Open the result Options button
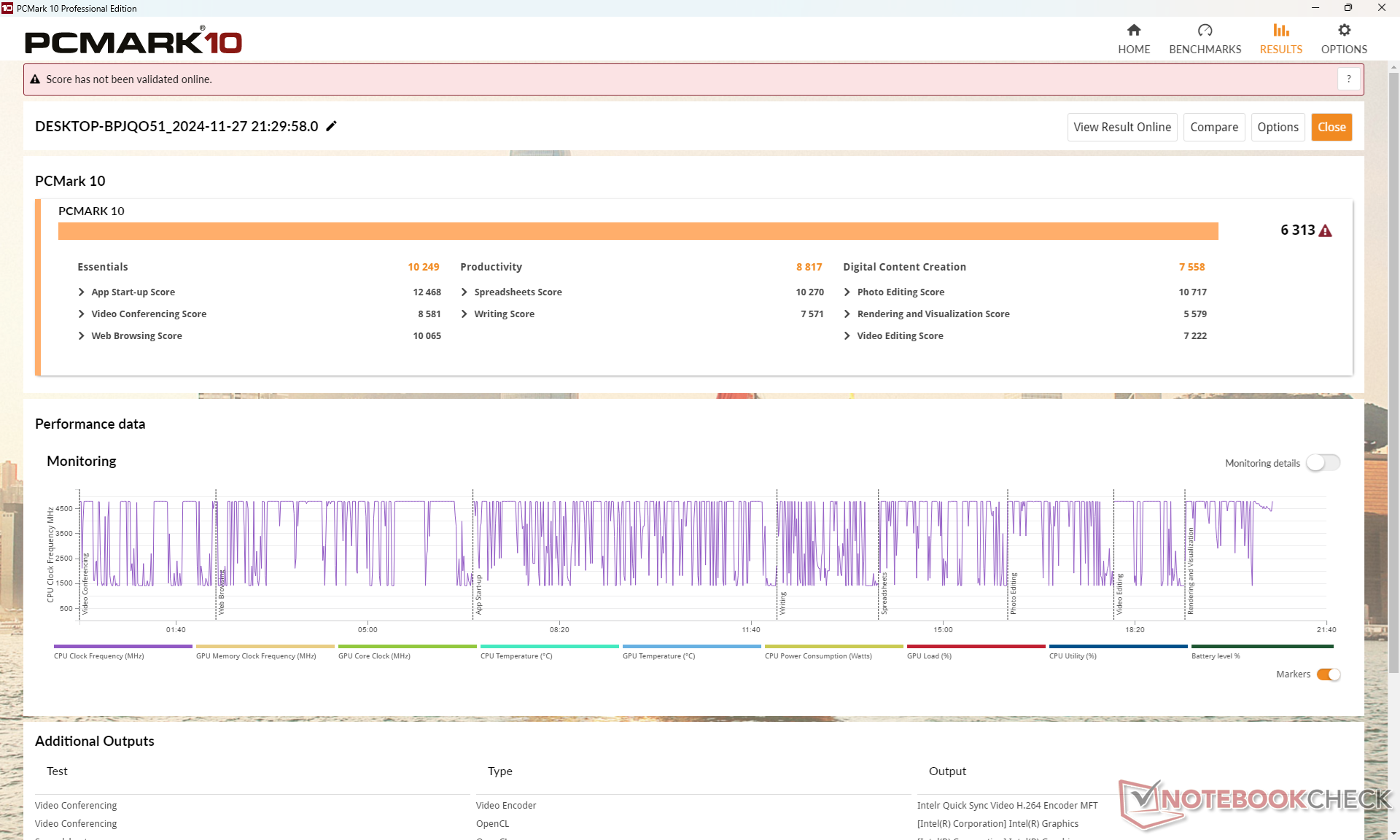Viewport: 1400px width, 840px height. click(1277, 127)
